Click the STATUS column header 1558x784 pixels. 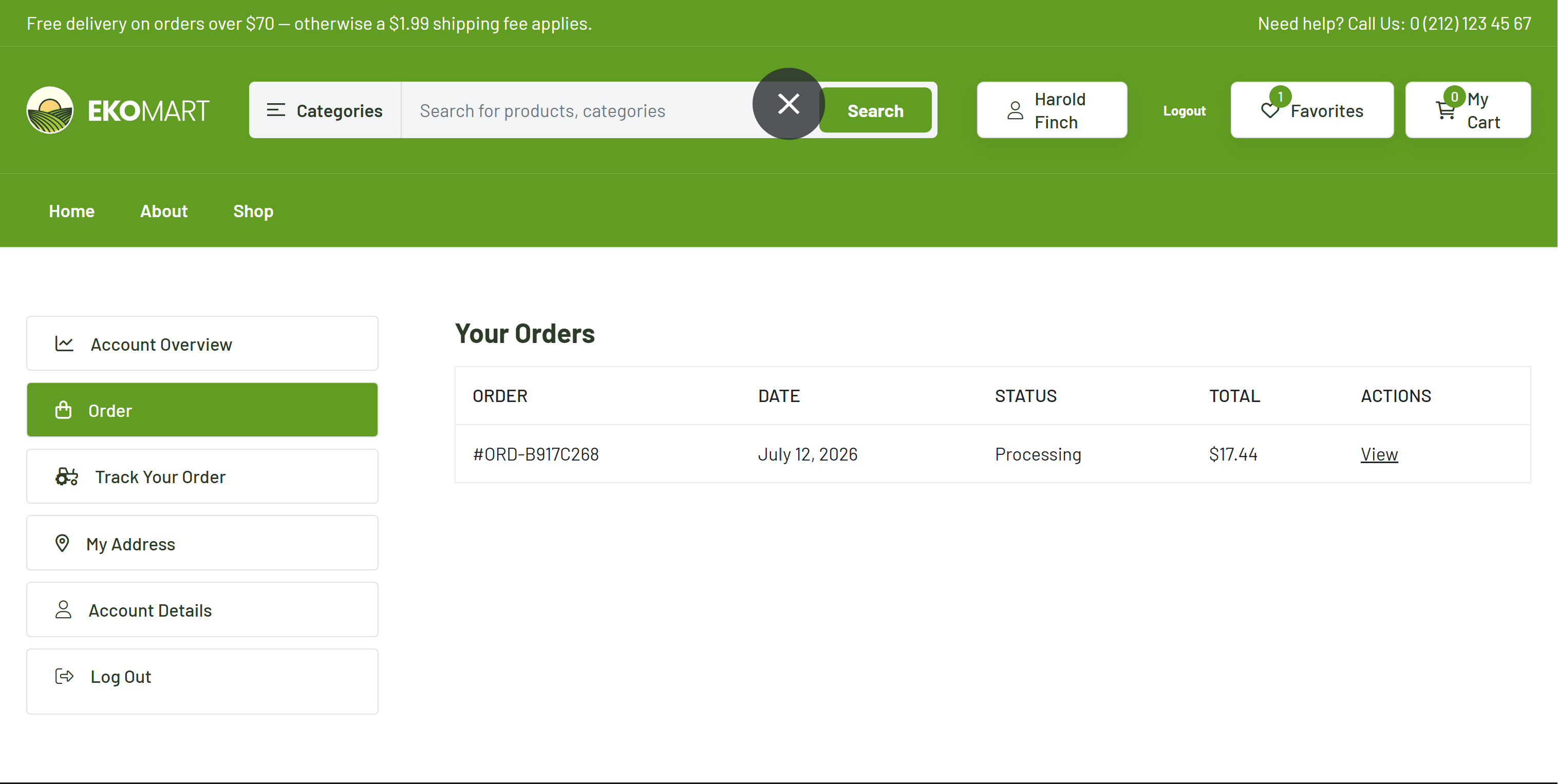tap(1026, 396)
